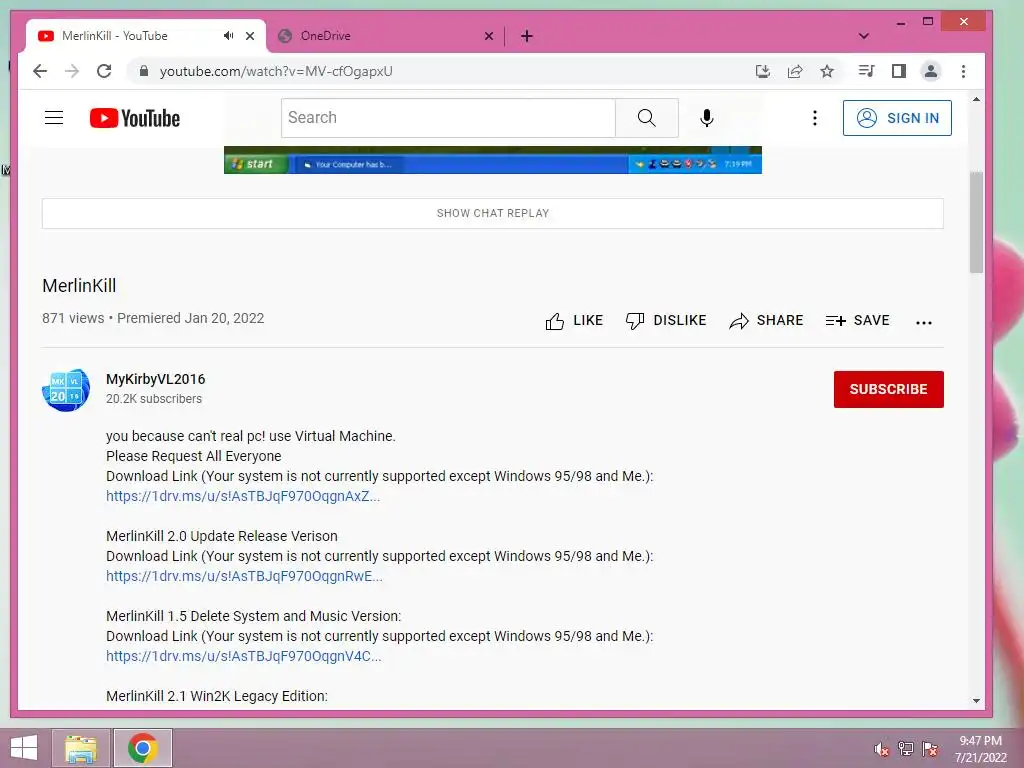Start voice search with microphone
Viewport: 1024px width, 768px height.
[x=707, y=118]
